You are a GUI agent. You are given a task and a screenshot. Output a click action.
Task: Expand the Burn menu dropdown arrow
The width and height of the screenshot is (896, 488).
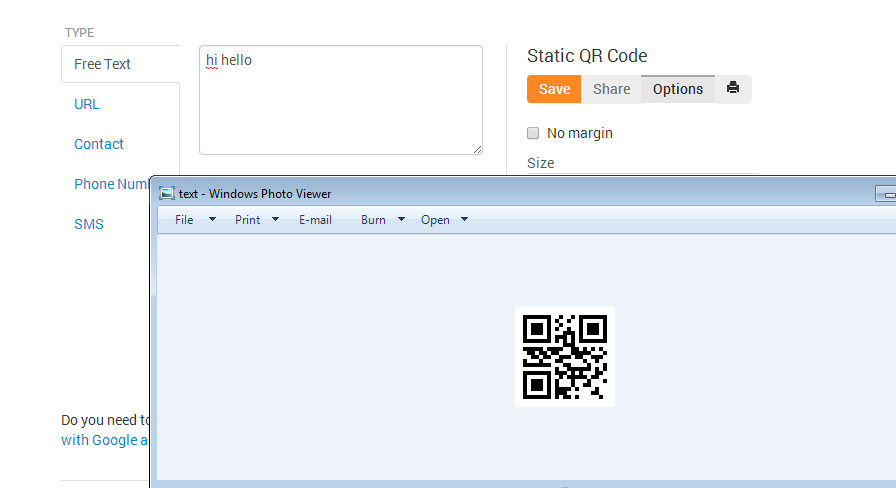(401, 219)
